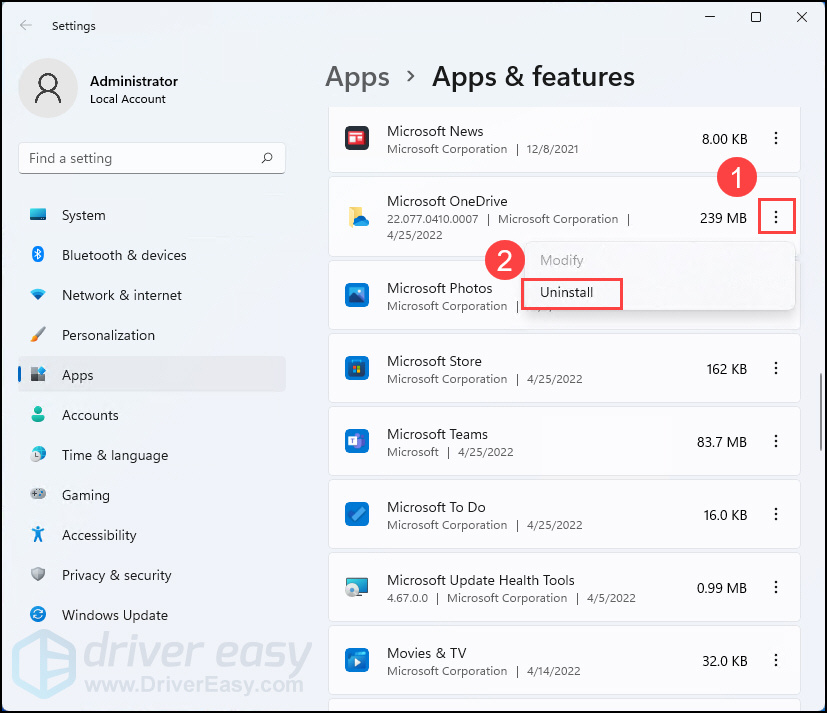Click the Gaming controller icon
The width and height of the screenshot is (827, 713).
point(38,494)
